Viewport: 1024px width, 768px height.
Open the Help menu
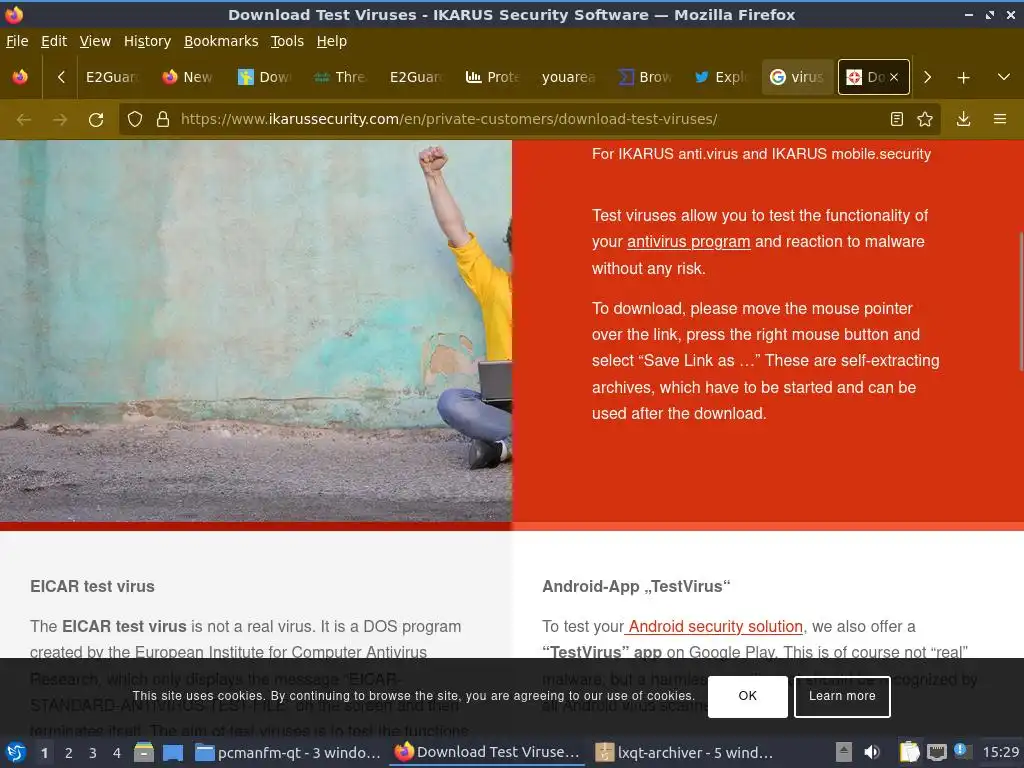(331, 41)
